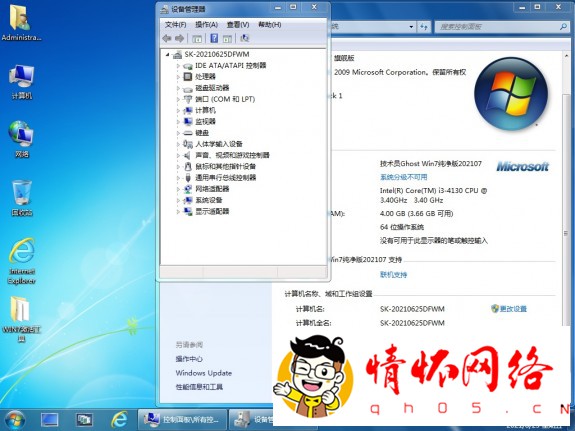Open the 计算机 desktop icon
The height and width of the screenshot is (431, 575).
pyautogui.click(x=22, y=82)
